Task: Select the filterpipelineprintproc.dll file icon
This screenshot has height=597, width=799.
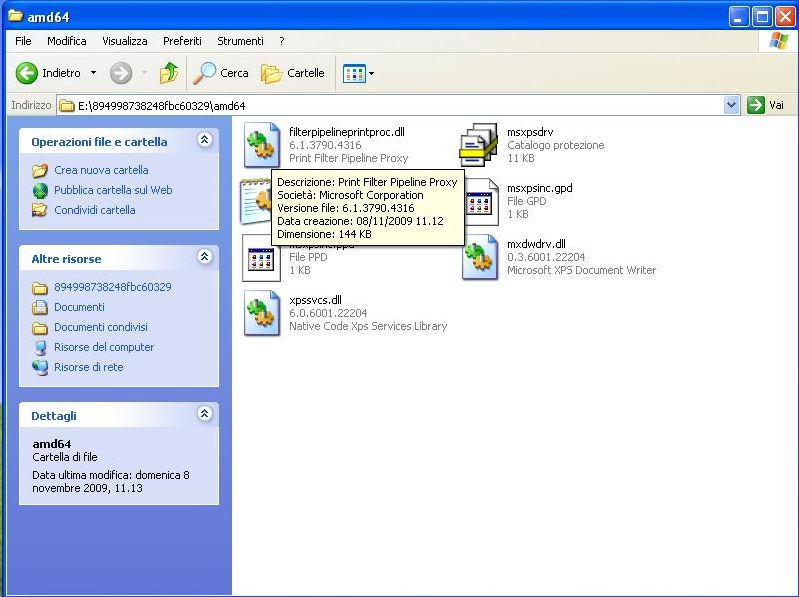Action: point(261,145)
